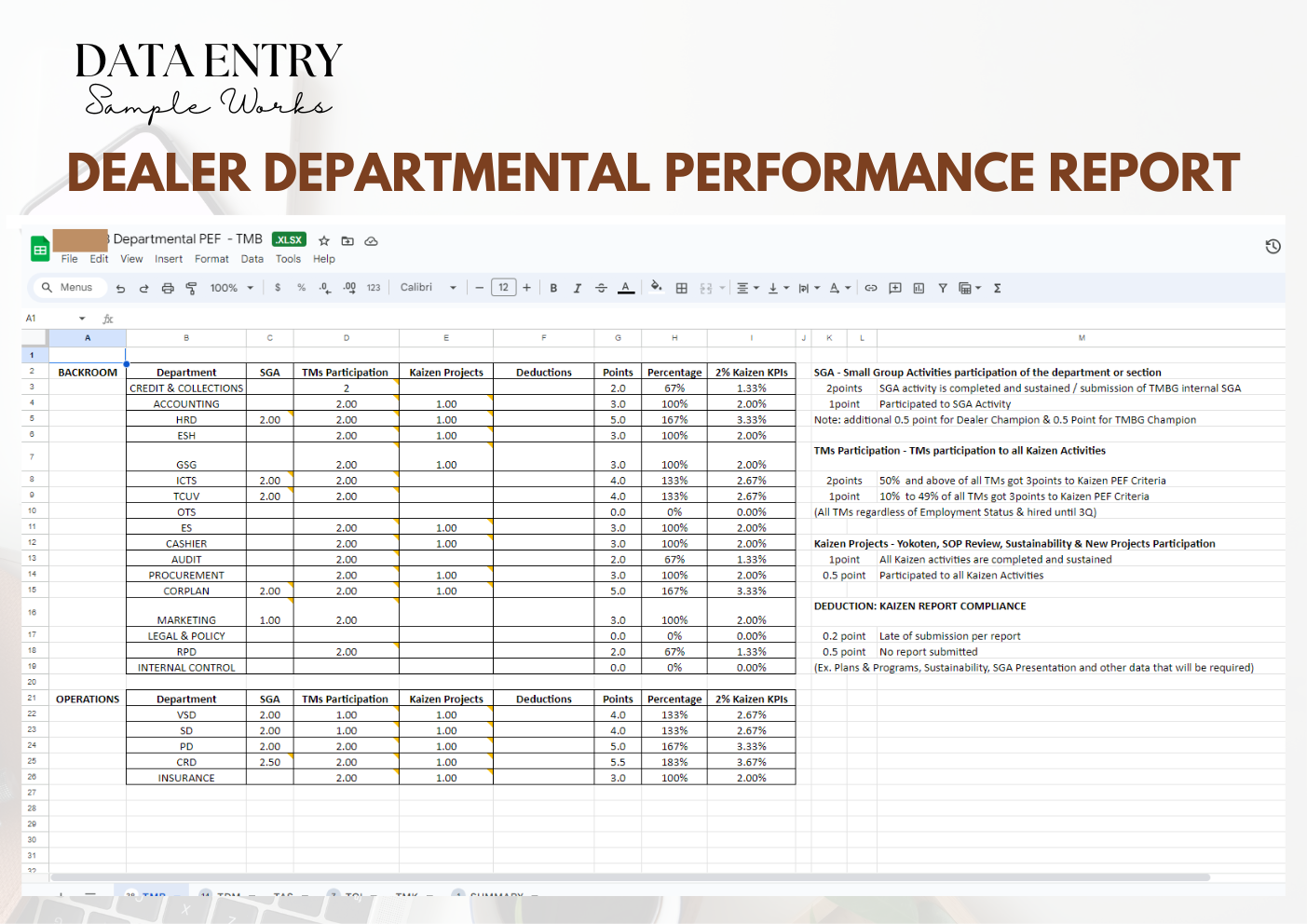Click the .XLSX file badge
This screenshot has height=924, width=1307.
[289, 239]
